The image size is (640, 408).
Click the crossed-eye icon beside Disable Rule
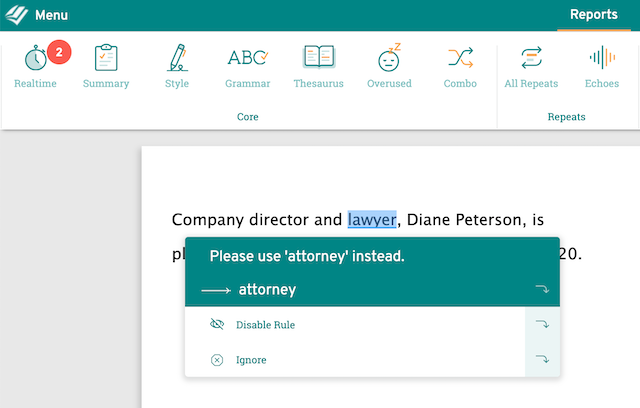pos(217,324)
